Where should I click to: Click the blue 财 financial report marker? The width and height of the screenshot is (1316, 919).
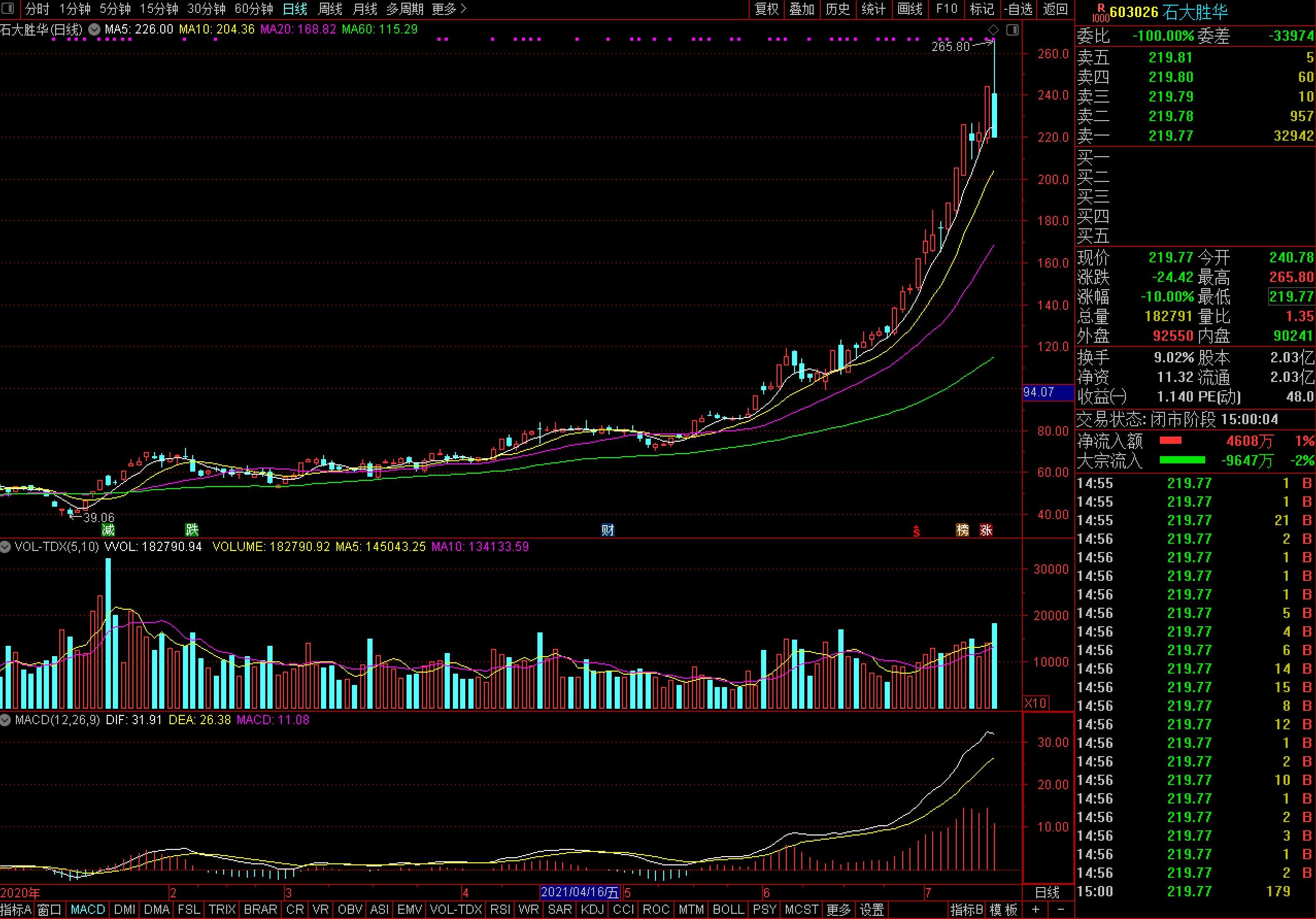(x=608, y=530)
